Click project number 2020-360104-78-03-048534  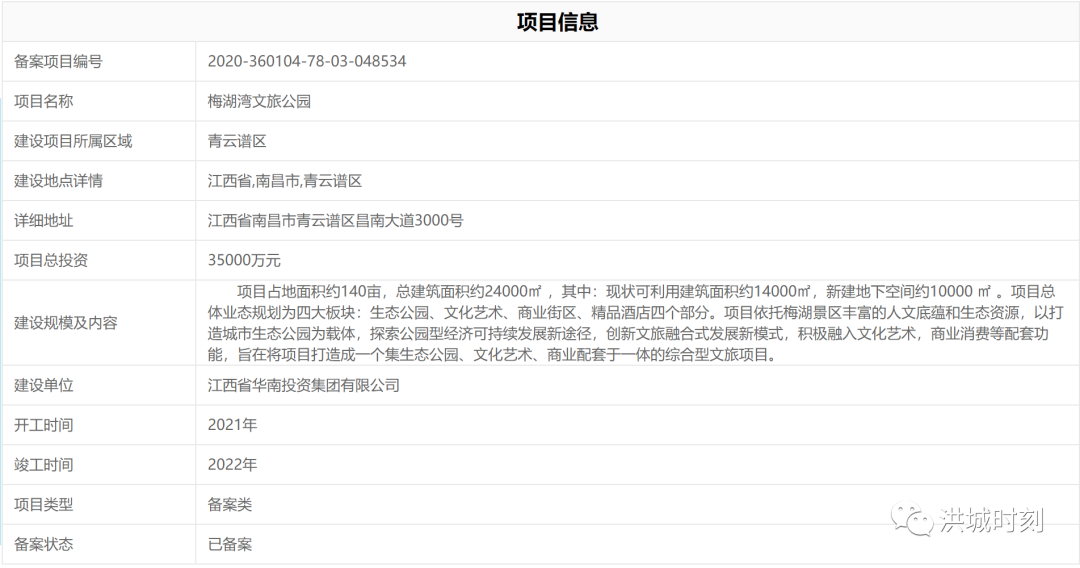pos(307,61)
